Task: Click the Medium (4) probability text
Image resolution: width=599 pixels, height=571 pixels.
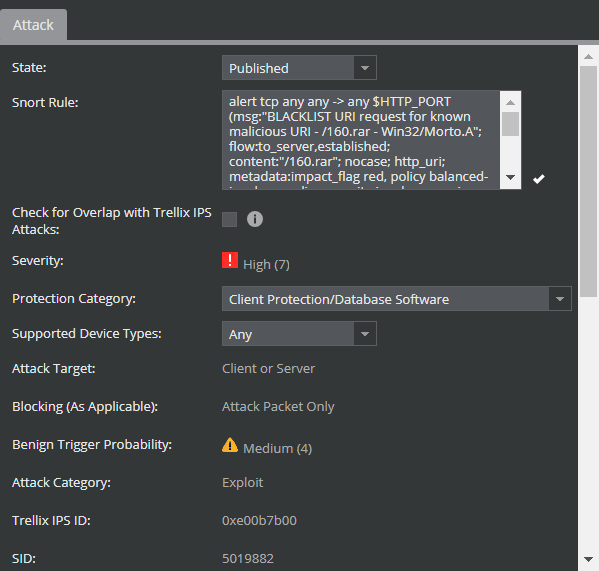Action: point(278,449)
